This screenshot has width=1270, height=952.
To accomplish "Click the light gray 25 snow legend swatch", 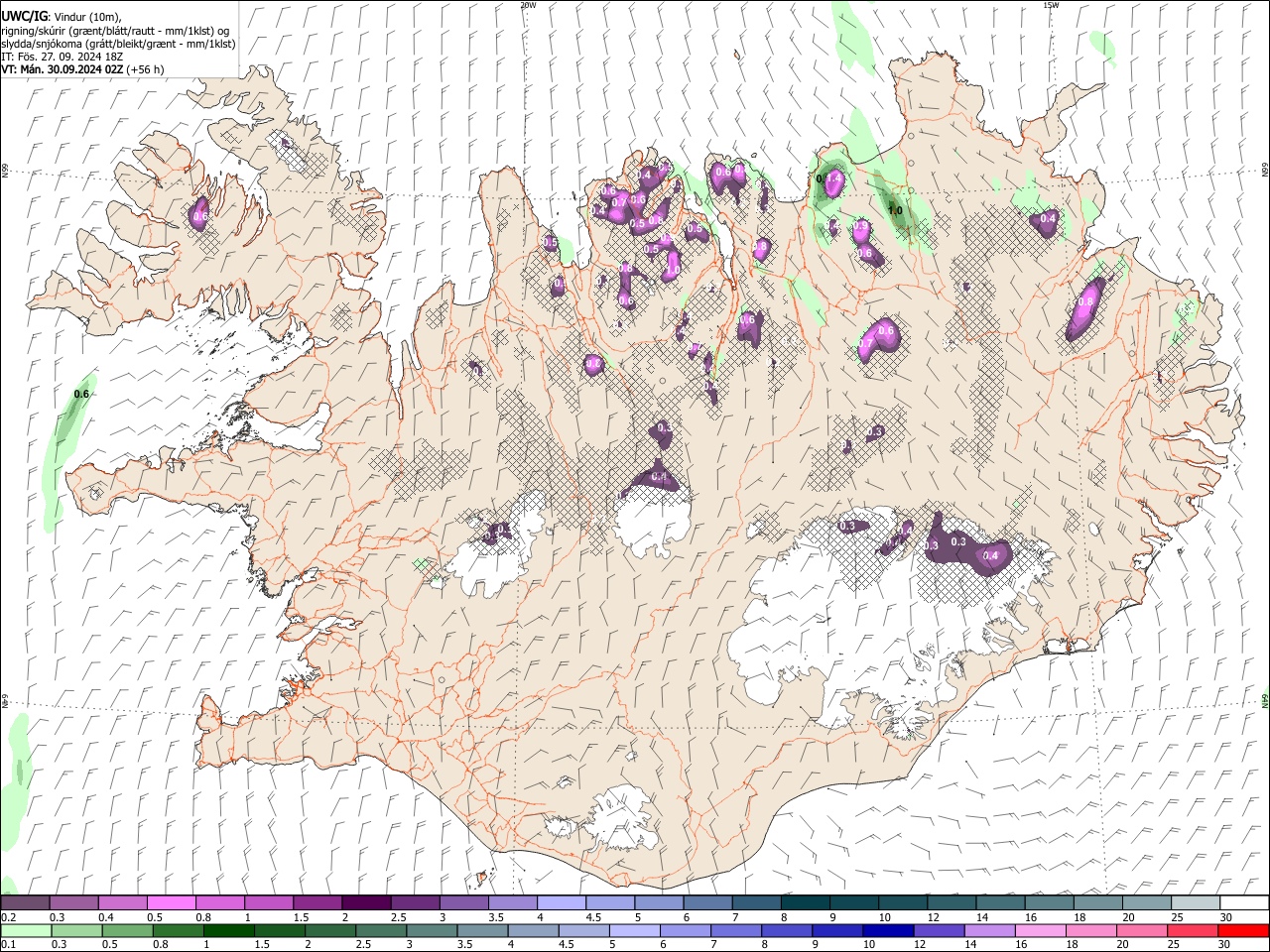I will tap(1195, 902).
